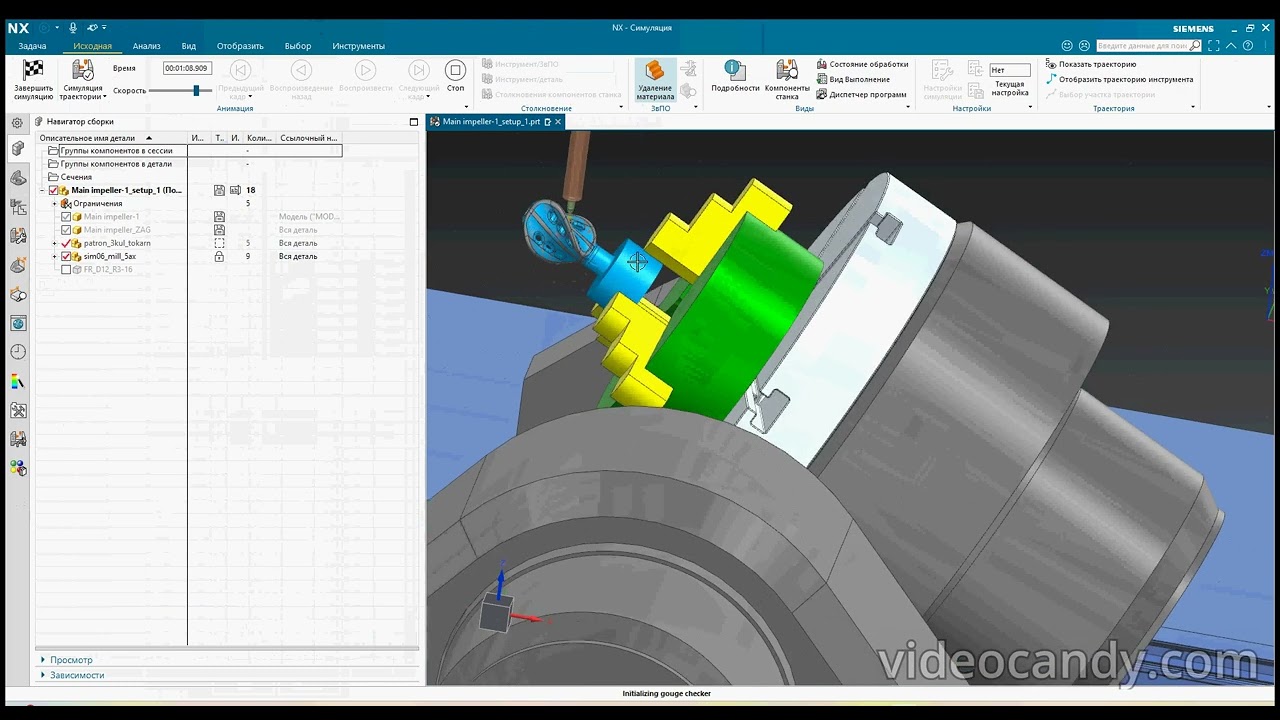Sort by Описательное имя детали column header
Screen dimensions: 1280x720
(112, 138)
